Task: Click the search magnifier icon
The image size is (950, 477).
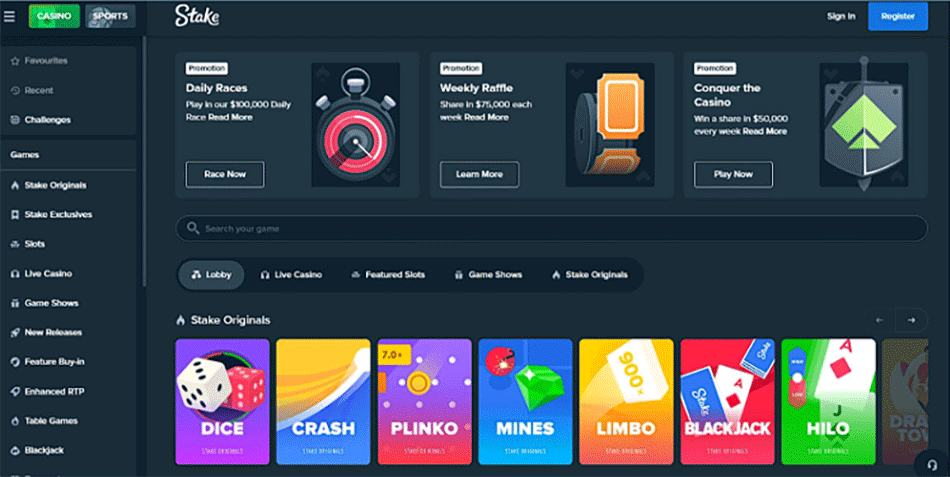Action: point(193,228)
